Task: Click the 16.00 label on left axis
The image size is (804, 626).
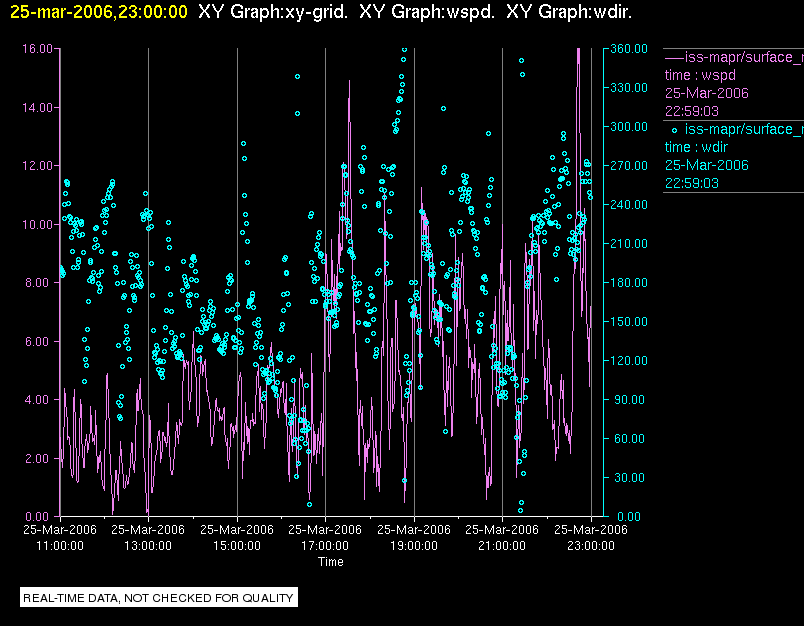Action: coord(39,48)
